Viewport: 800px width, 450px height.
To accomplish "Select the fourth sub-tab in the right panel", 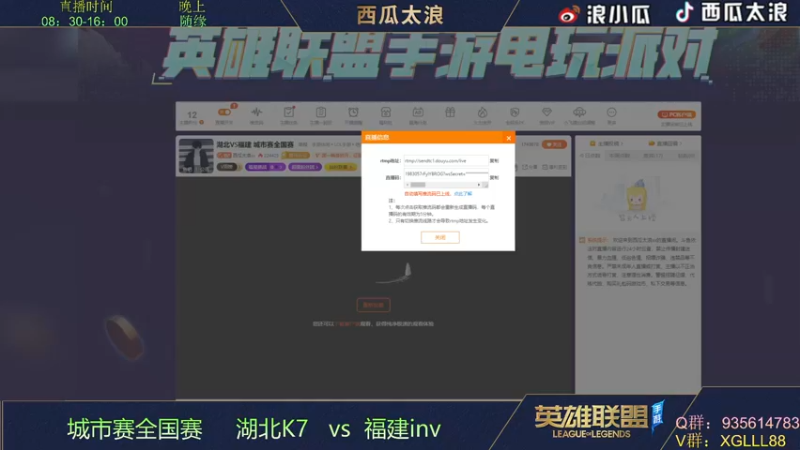I will tap(686, 156).
